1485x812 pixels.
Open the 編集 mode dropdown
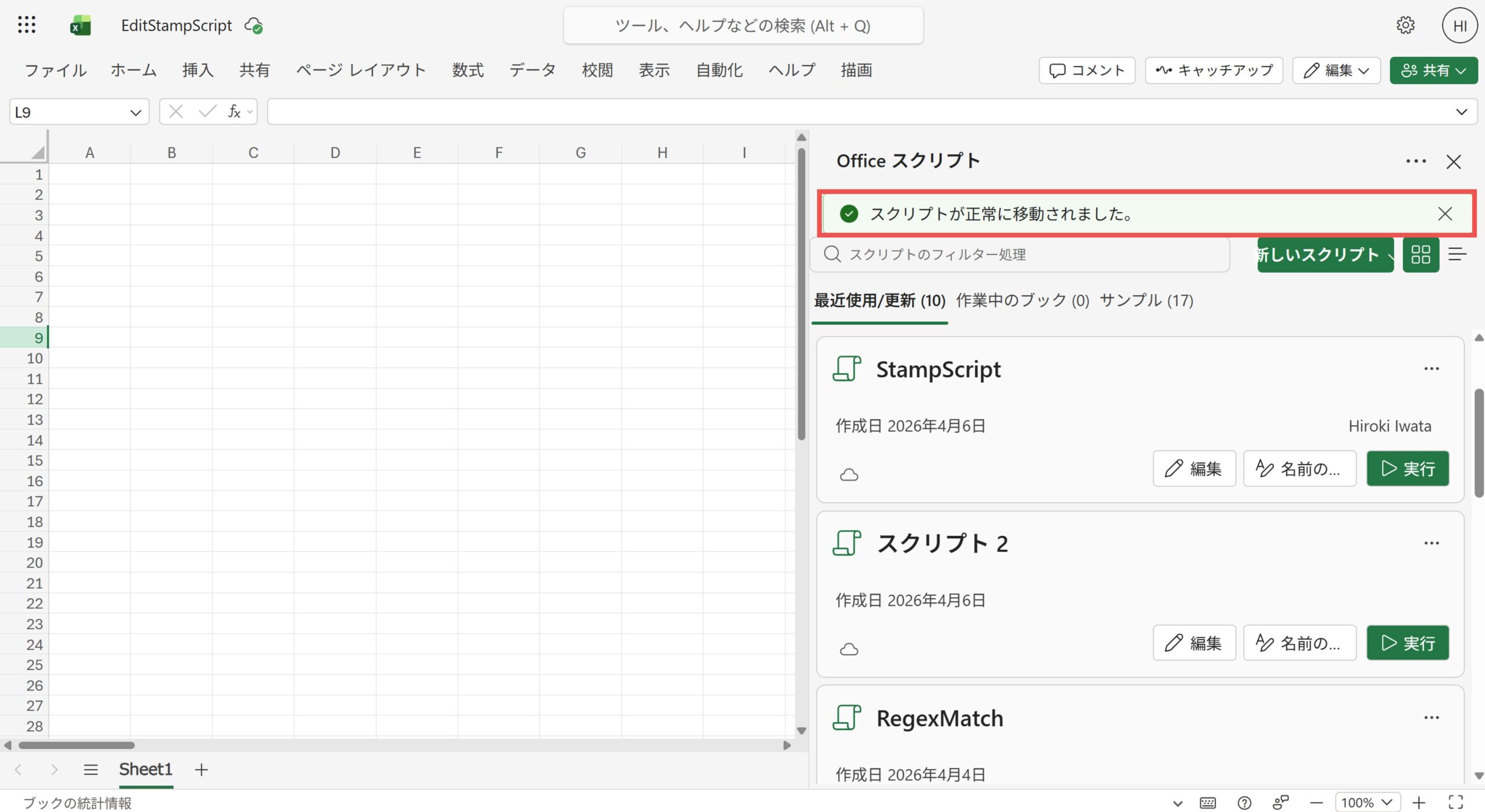(x=1336, y=70)
